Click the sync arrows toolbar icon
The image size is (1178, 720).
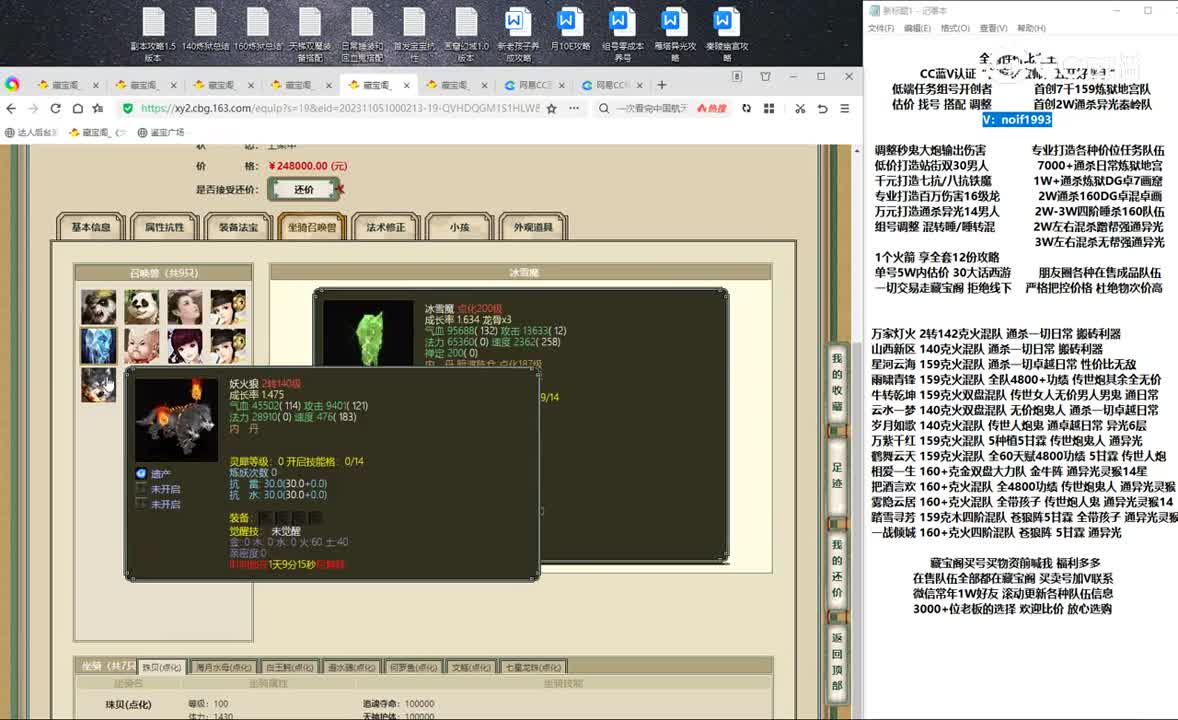tap(746, 108)
